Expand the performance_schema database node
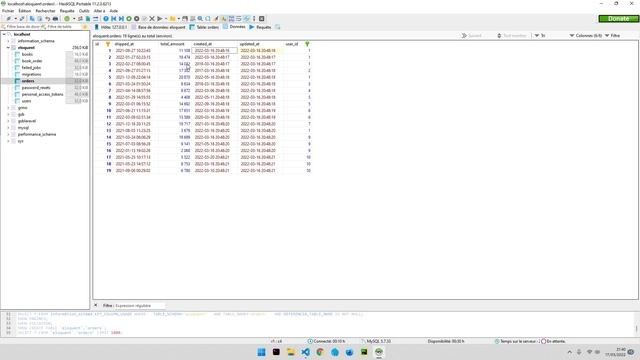 coord(8,134)
